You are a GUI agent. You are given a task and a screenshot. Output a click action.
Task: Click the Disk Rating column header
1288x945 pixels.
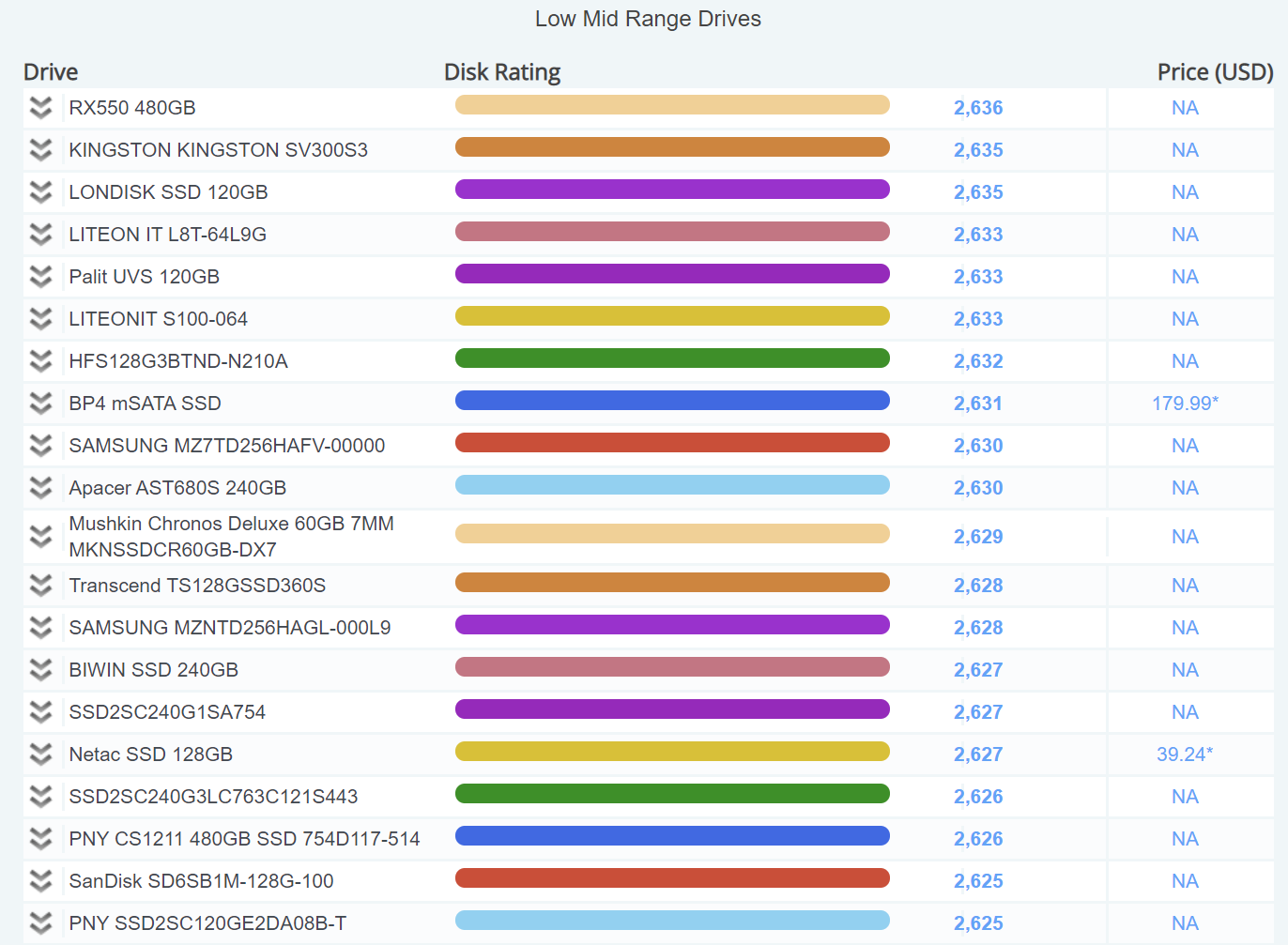click(x=502, y=72)
